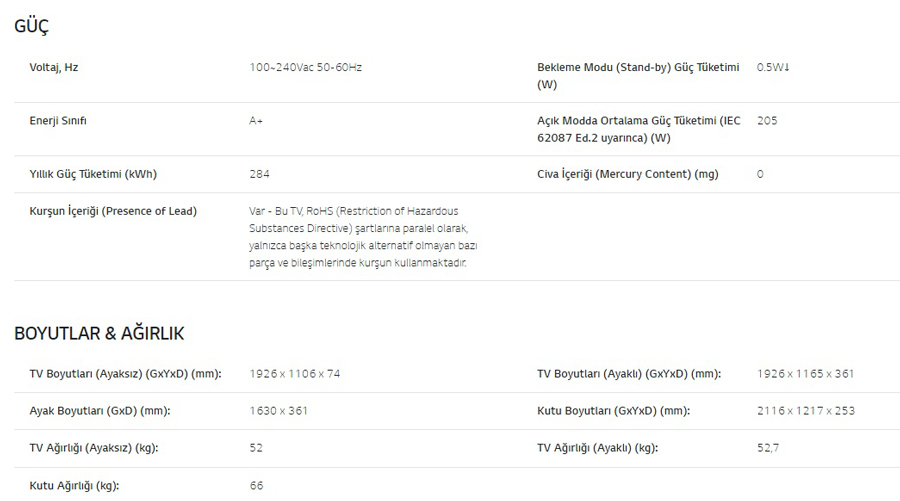Click the Kurşun İçeriği (Presence of Lead) label

113,211
